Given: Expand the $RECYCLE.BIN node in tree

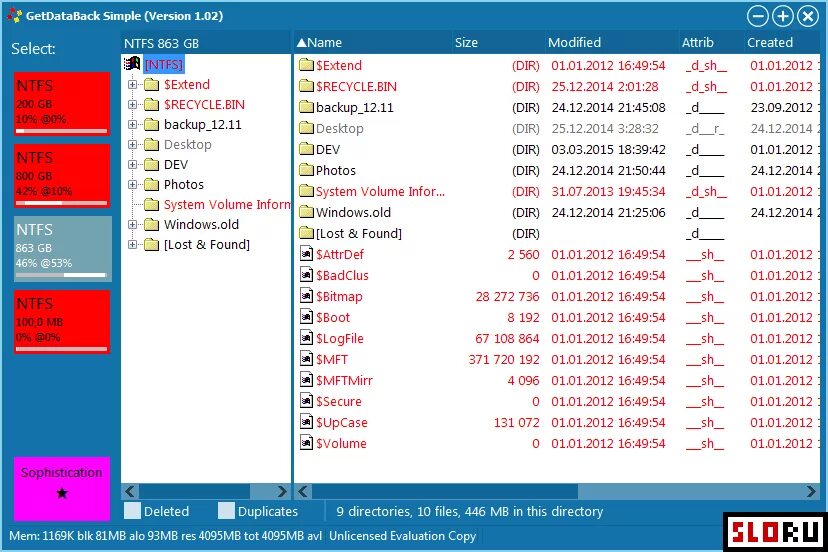Looking at the screenshot, I should pos(133,105).
